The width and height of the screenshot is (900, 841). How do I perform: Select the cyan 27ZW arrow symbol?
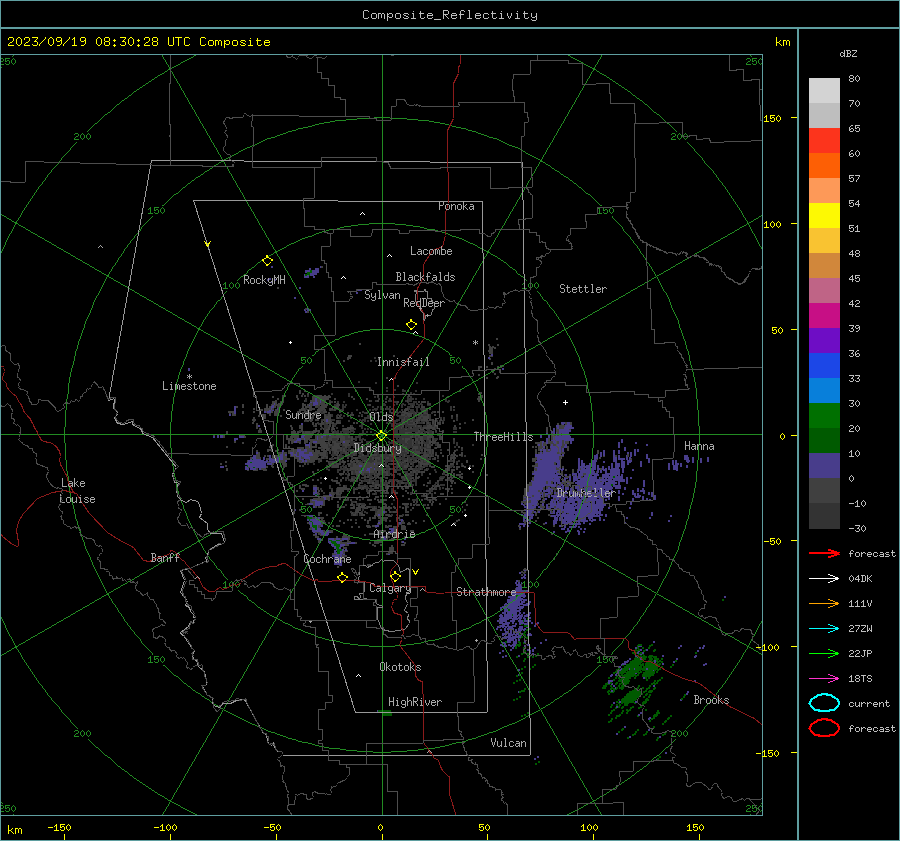tap(824, 629)
